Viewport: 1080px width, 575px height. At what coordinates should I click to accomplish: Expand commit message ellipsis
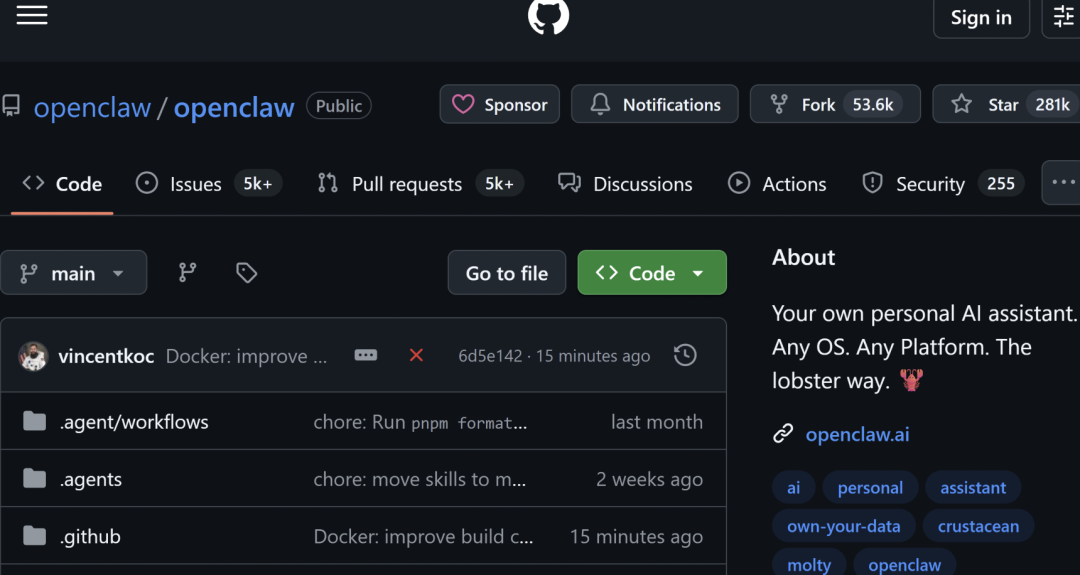366,355
